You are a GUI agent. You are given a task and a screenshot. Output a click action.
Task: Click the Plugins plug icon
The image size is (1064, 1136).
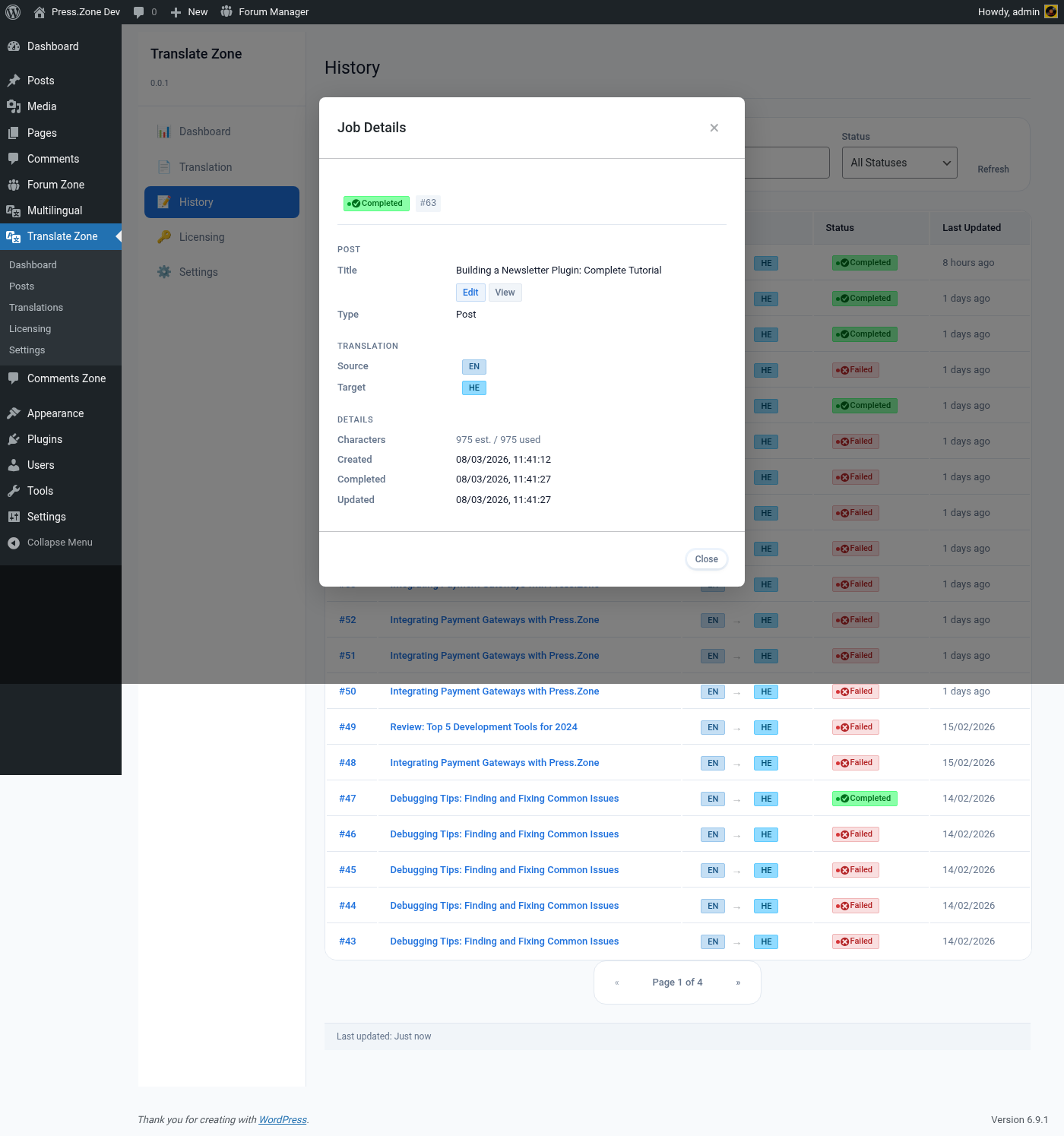point(14,439)
